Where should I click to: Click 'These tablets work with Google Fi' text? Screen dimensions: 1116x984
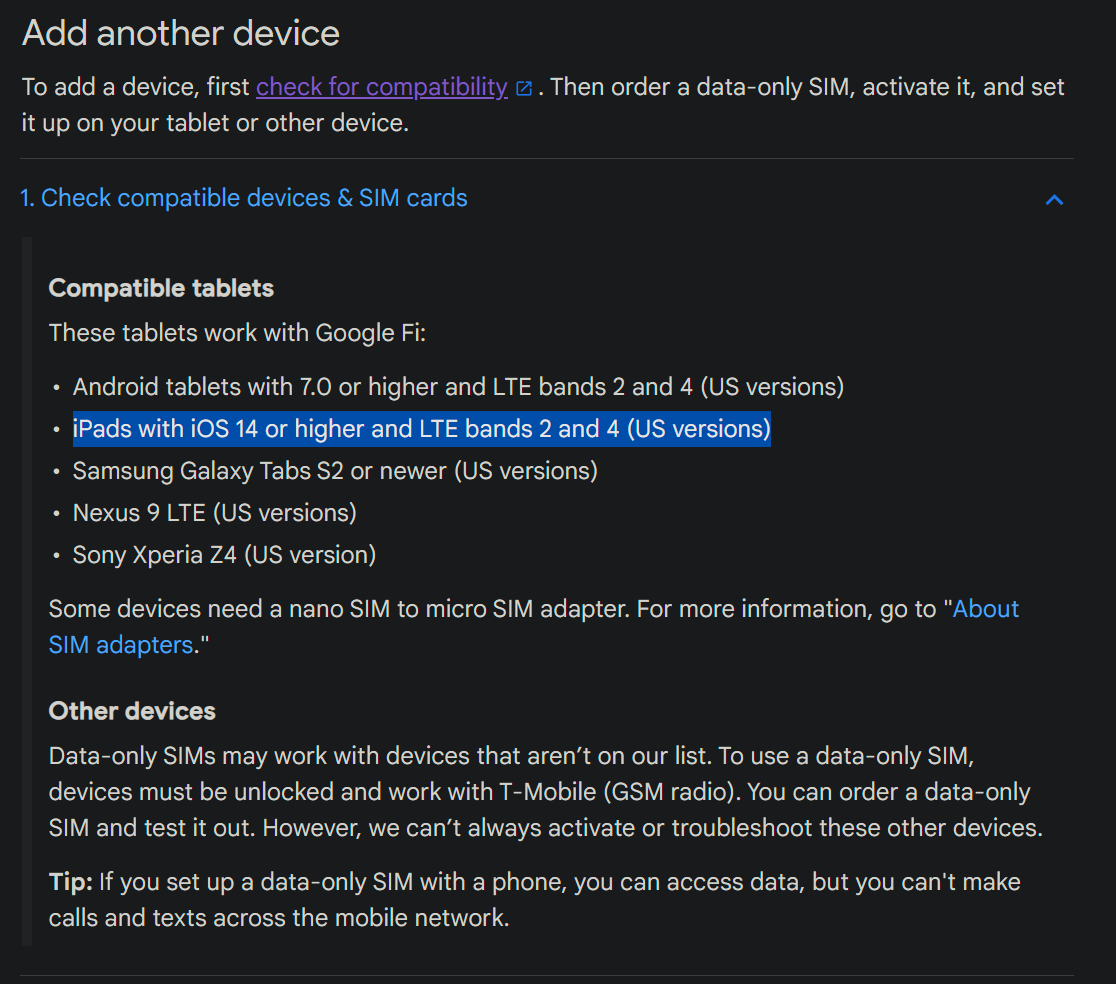point(237,333)
